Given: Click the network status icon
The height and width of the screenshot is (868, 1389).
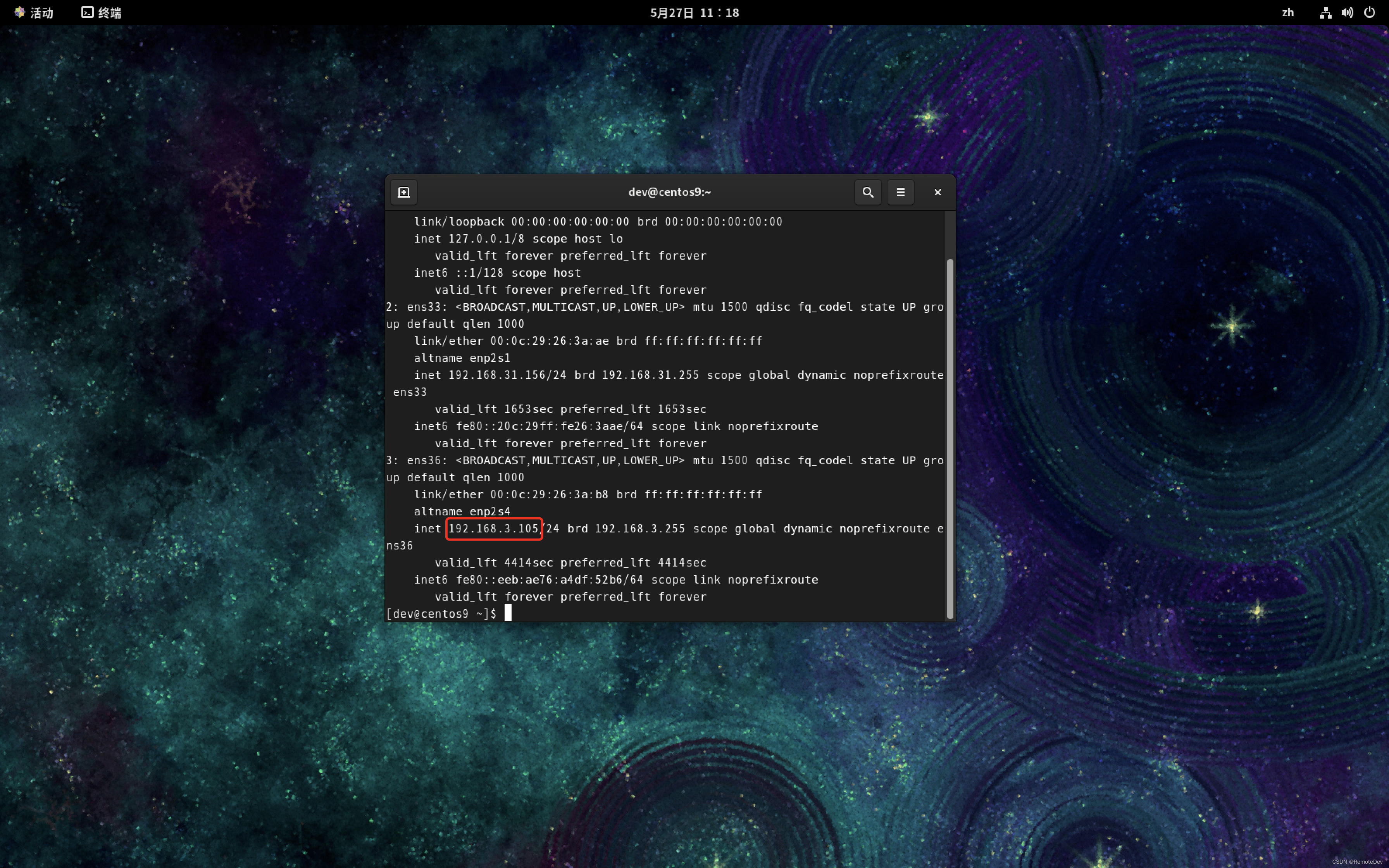Looking at the screenshot, I should pos(1325,13).
